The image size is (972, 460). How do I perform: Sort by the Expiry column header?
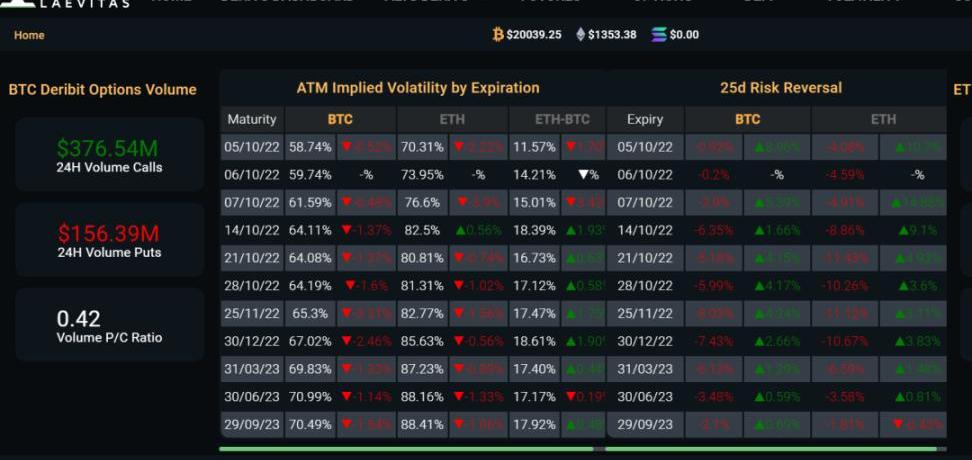point(645,119)
